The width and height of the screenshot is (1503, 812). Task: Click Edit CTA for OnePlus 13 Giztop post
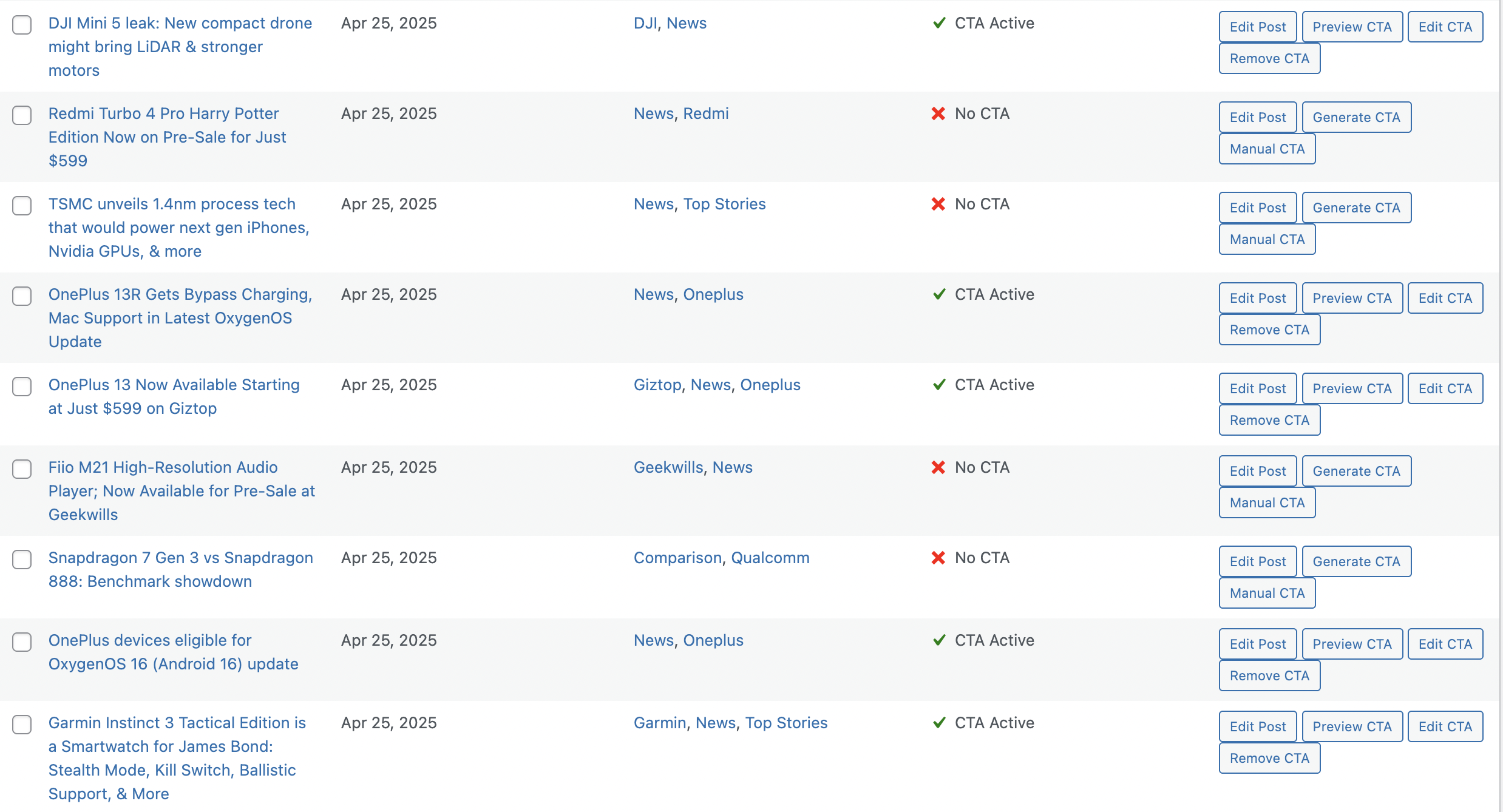pyautogui.click(x=1445, y=388)
